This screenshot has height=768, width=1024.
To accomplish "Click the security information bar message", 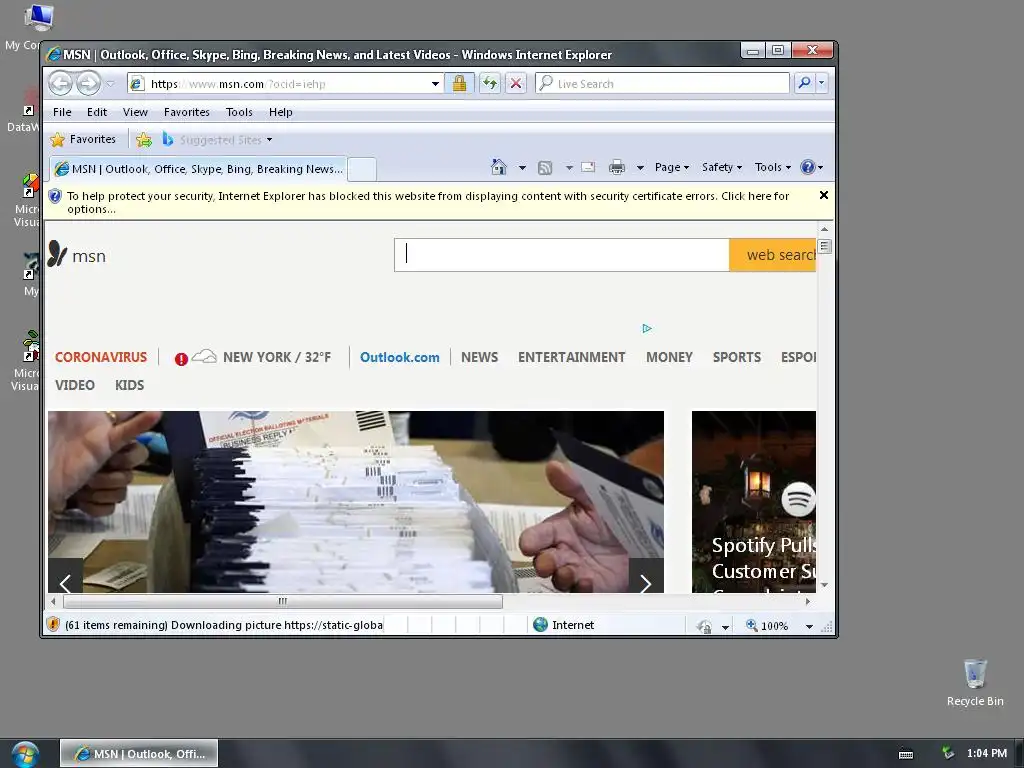I will pos(428,202).
